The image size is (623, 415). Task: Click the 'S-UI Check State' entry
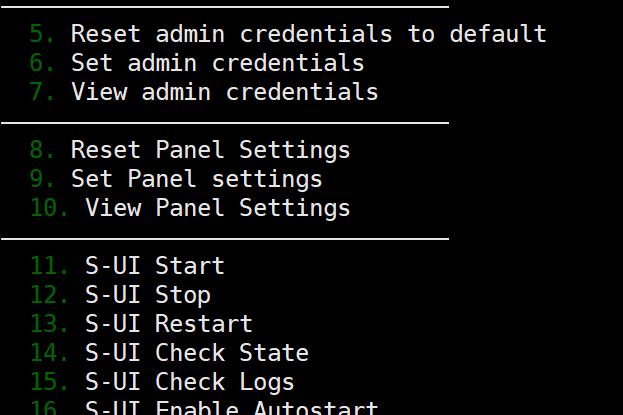[x=196, y=353]
